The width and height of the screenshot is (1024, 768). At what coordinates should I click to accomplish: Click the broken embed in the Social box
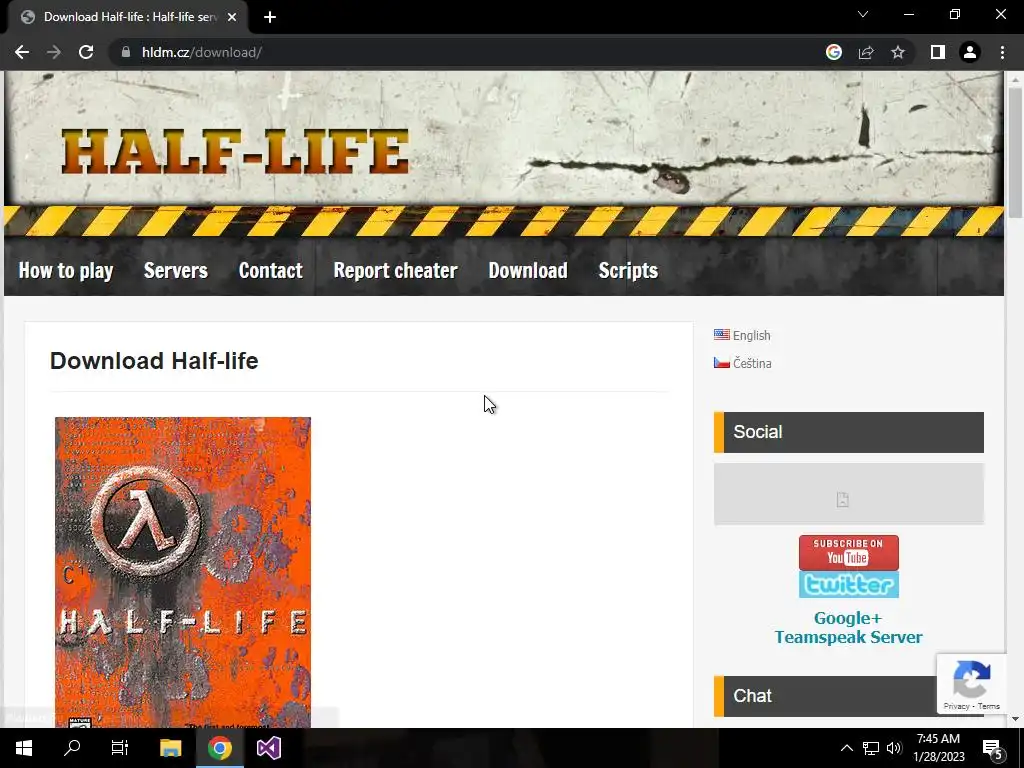click(848, 494)
